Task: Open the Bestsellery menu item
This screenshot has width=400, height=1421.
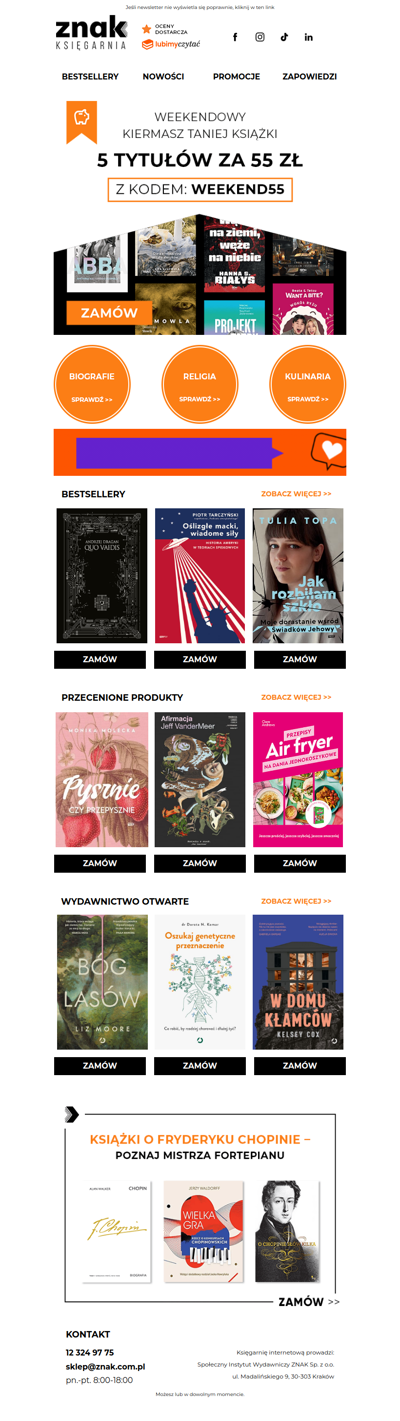Action: (x=90, y=77)
